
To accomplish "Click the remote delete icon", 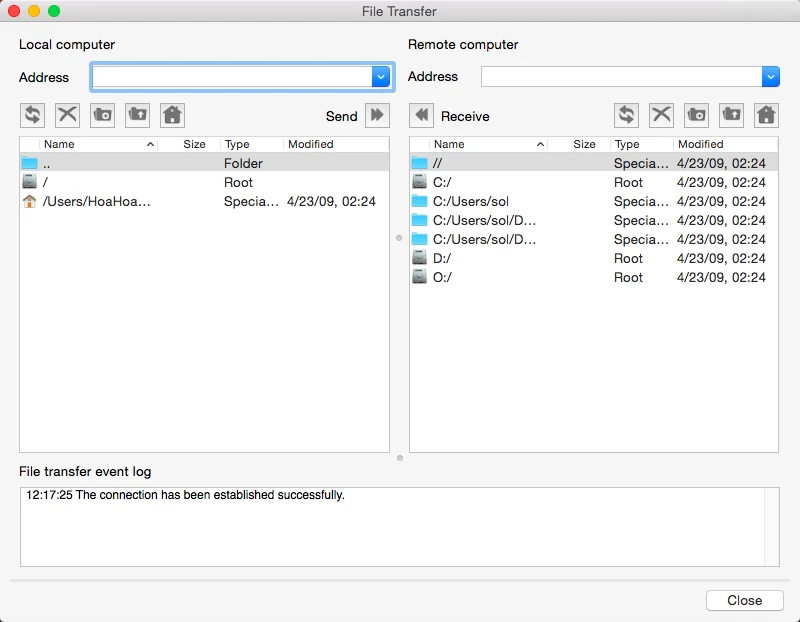I will [x=661, y=115].
